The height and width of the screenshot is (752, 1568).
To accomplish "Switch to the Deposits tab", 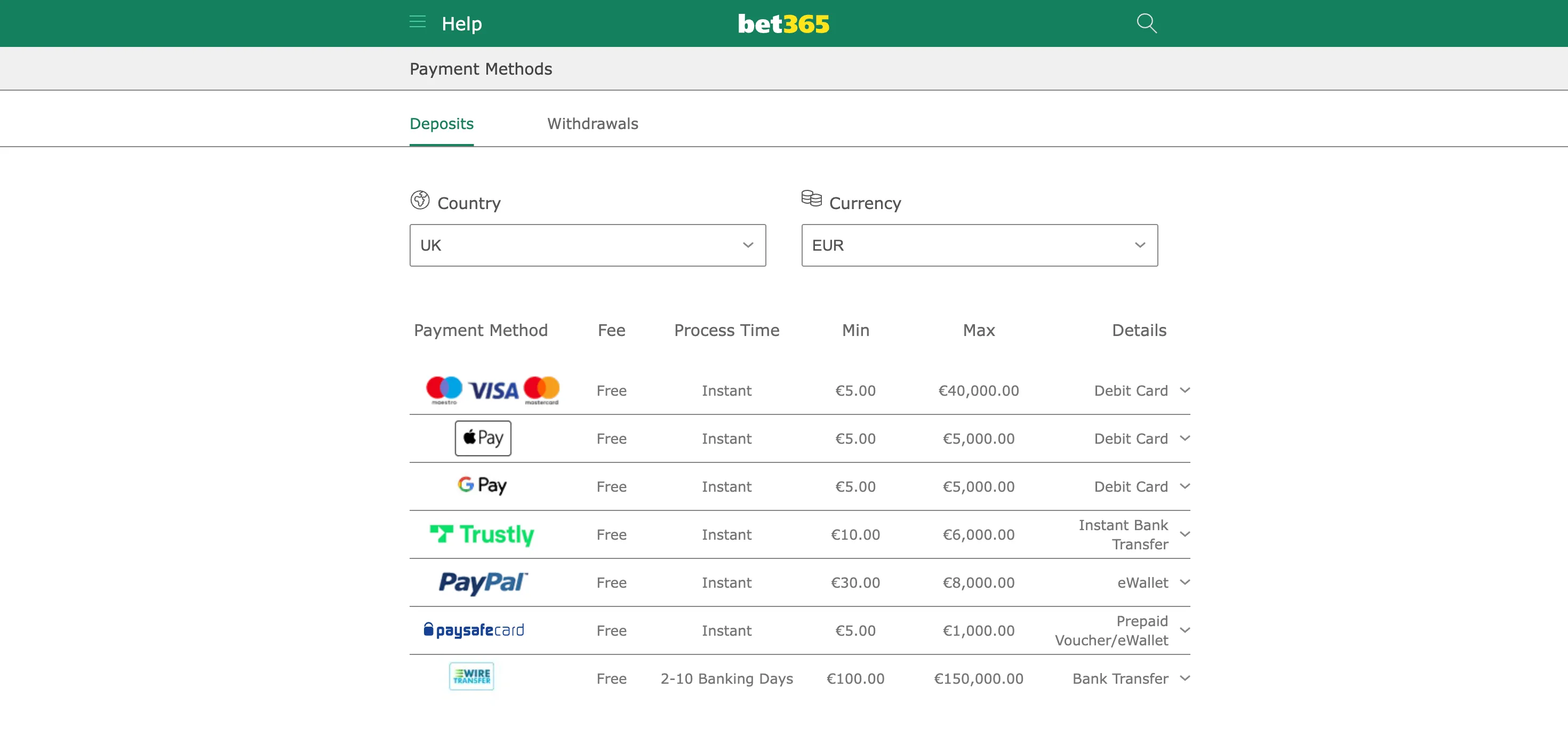I will tap(441, 124).
